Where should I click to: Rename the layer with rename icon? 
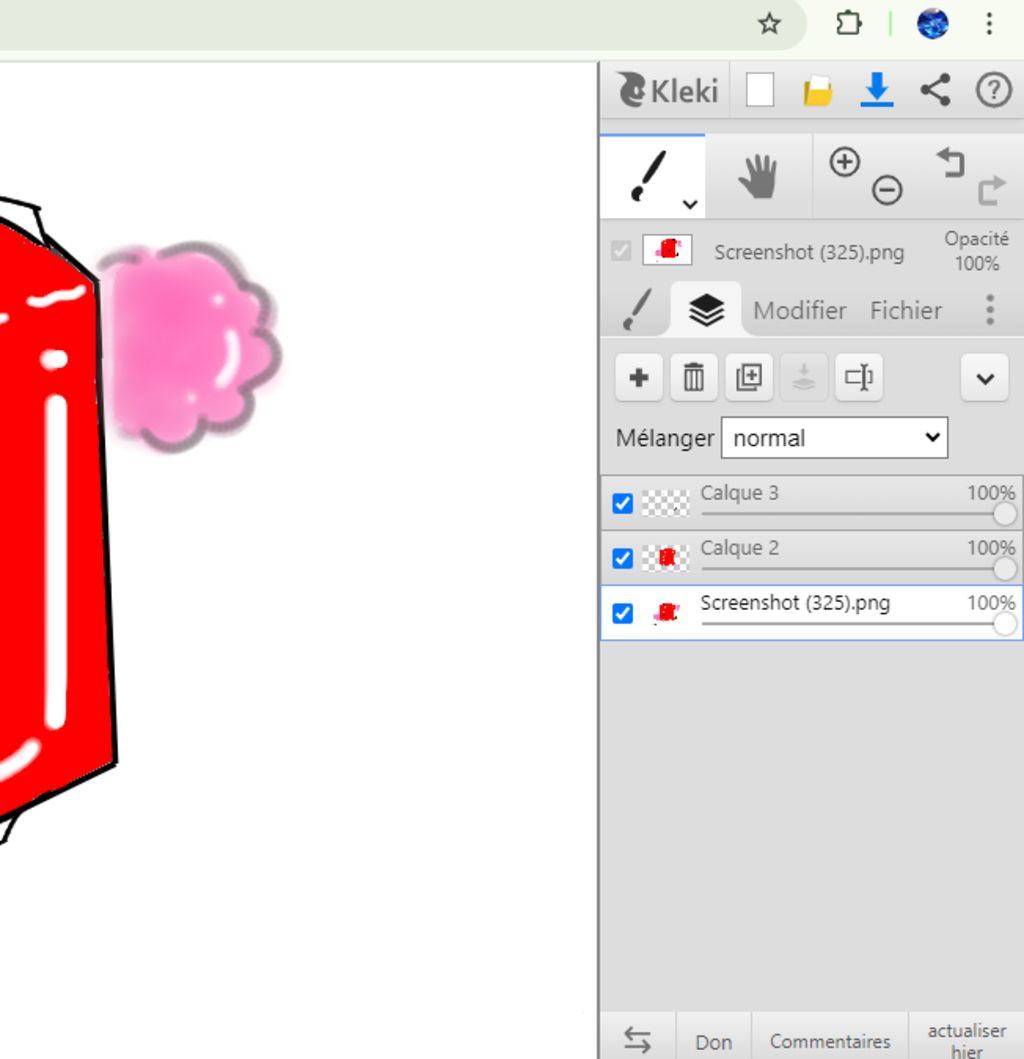coord(858,378)
